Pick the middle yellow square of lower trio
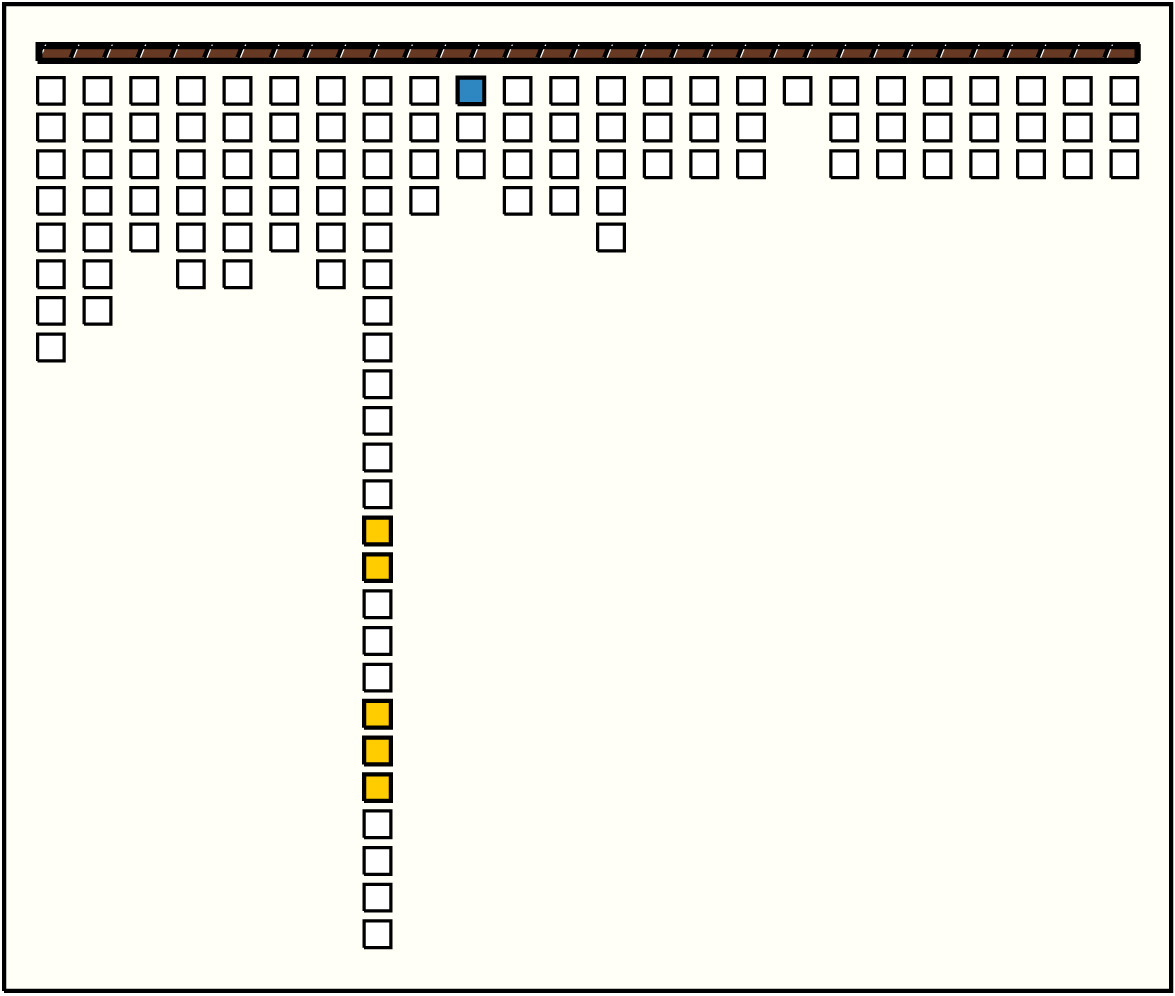The image size is (1175, 996). [377, 751]
